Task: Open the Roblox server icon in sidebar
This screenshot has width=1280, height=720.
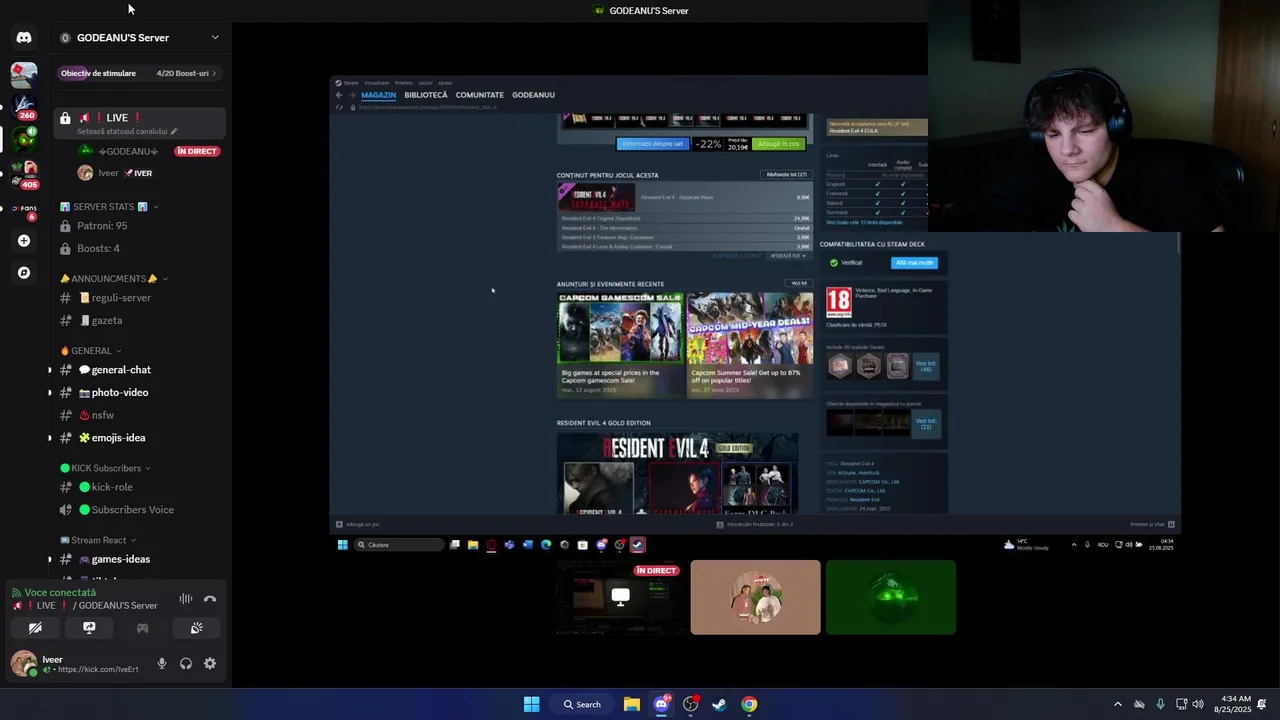Action: click(x=24, y=74)
